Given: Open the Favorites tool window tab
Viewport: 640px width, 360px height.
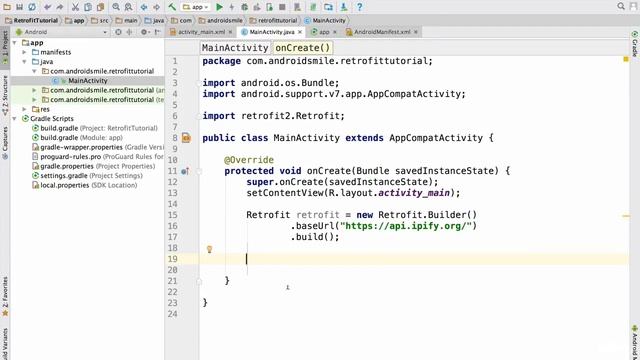Looking at the screenshot, I should 5,297.
